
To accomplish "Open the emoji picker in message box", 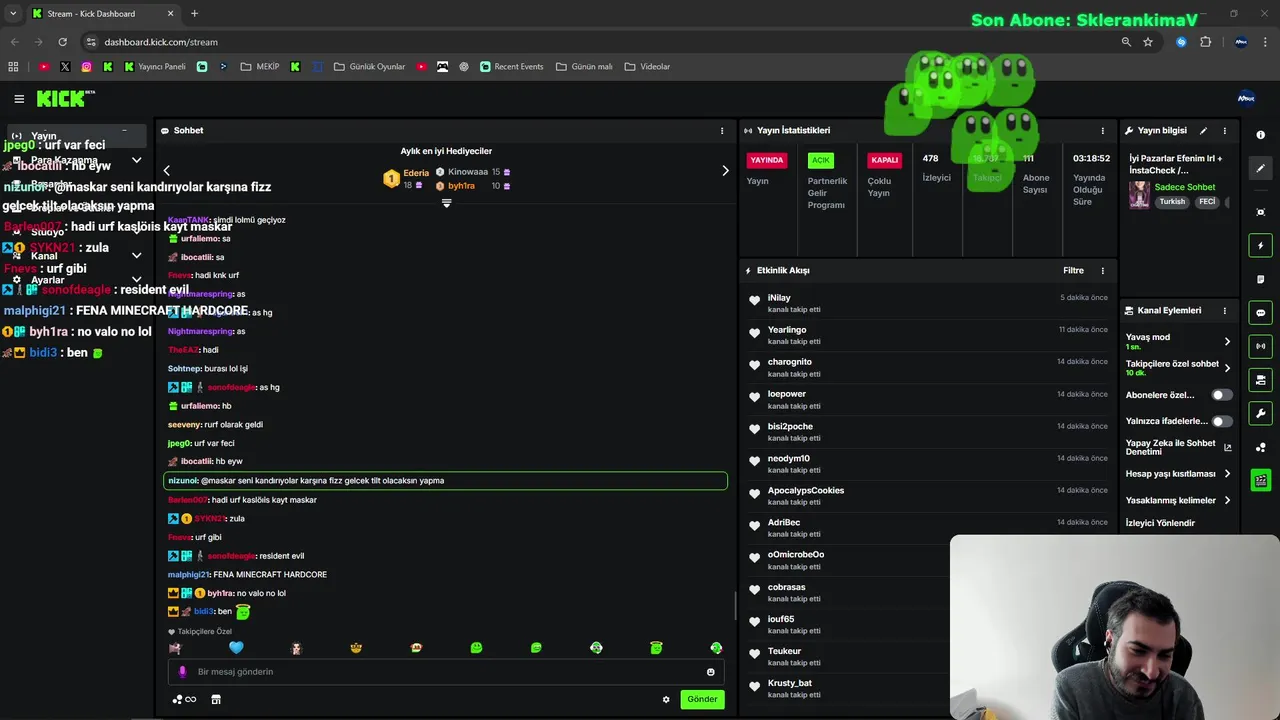I will [711, 672].
